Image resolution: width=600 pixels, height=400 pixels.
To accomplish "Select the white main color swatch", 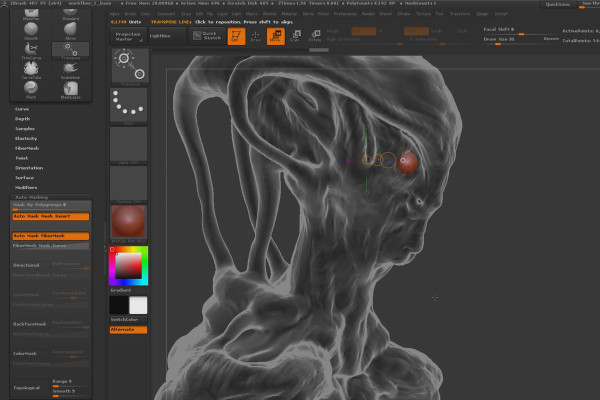I will tap(138, 305).
